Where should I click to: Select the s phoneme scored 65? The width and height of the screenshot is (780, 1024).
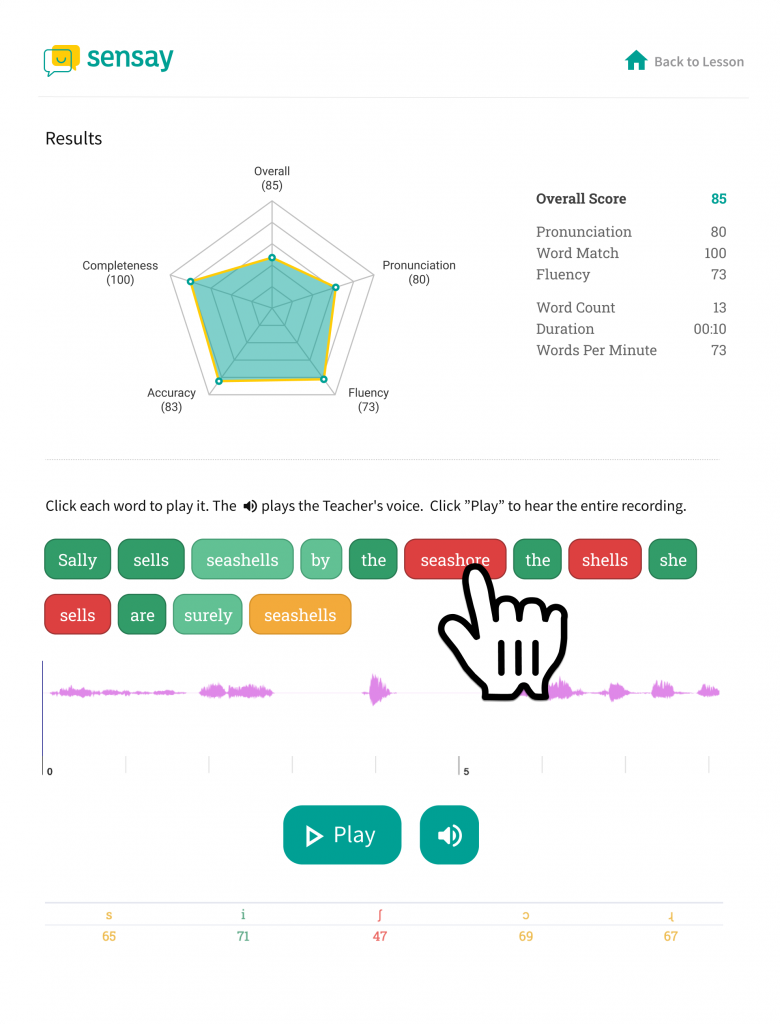pyautogui.click(x=109, y=925)
